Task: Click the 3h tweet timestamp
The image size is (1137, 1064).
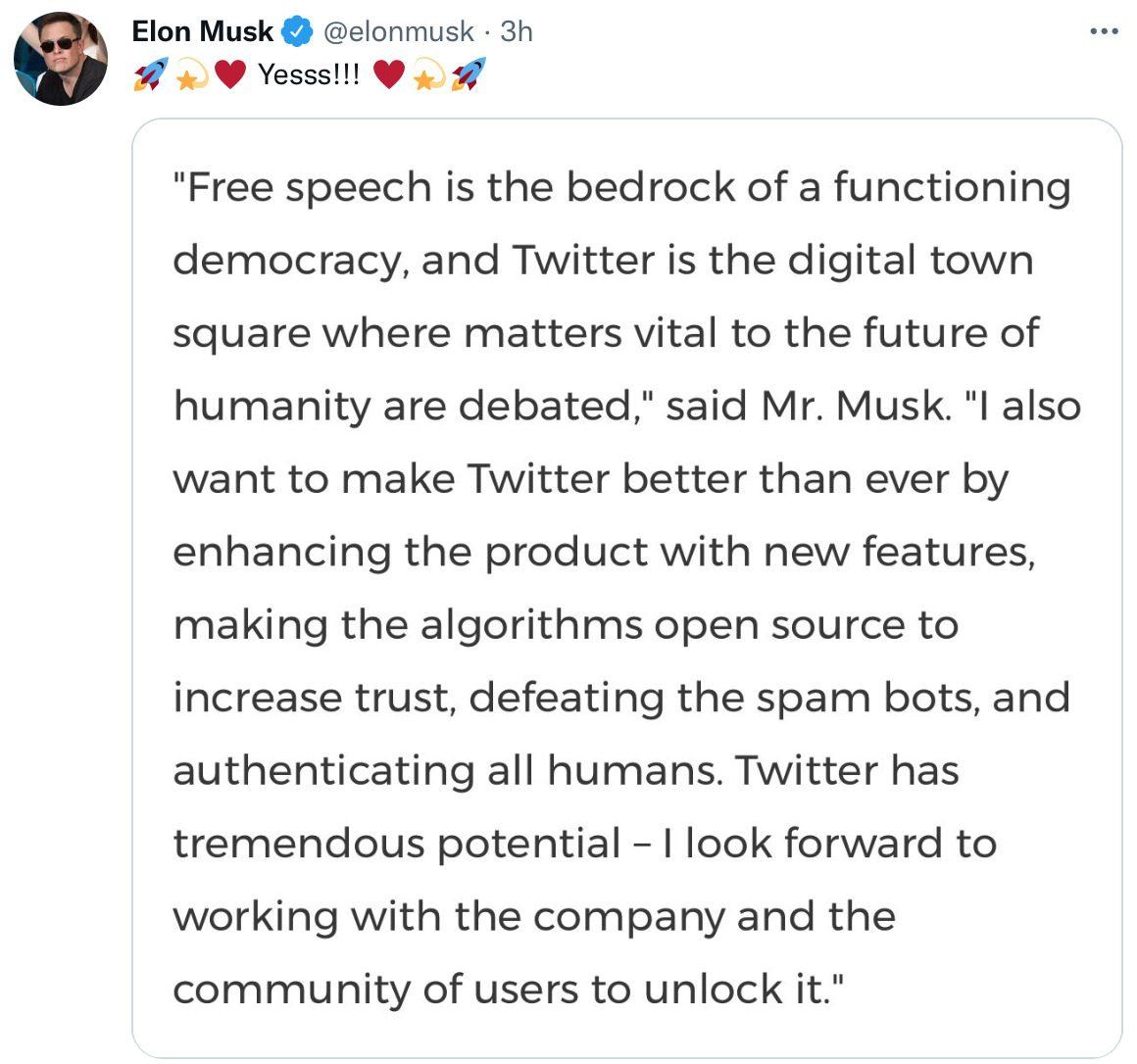Action: pyautogui.click(x=517, y=32)
